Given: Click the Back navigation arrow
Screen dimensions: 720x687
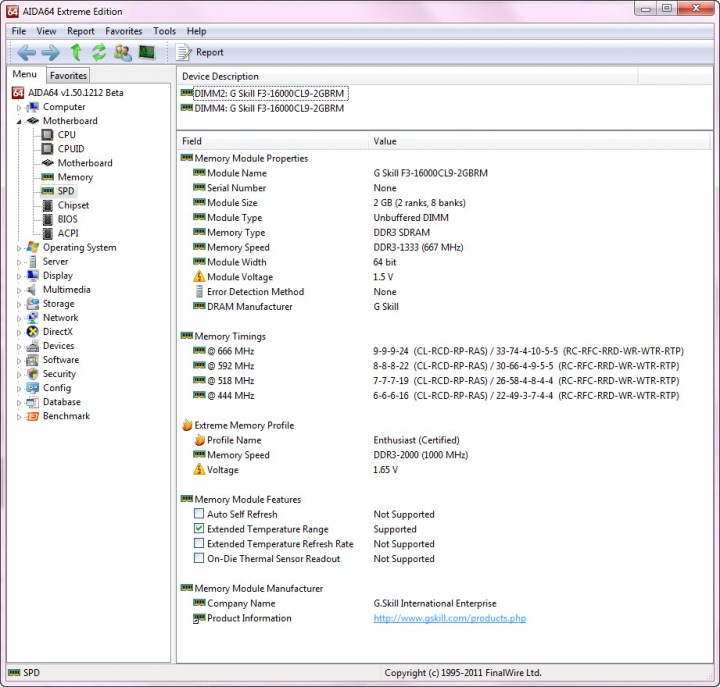Looking at the screenshot, I should point(27,52).
